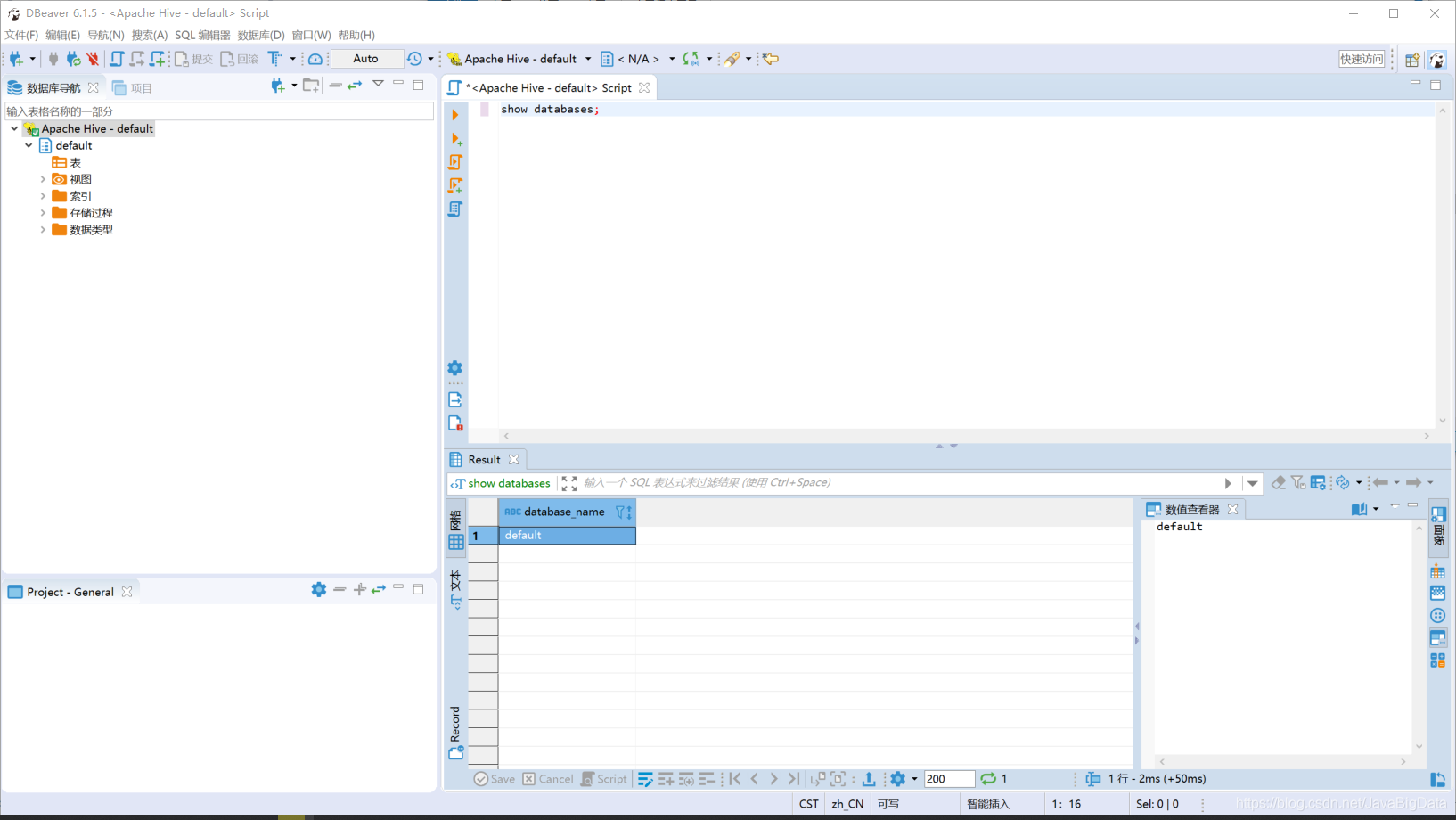Expand the 视图 folder

[x=43, y=179]
